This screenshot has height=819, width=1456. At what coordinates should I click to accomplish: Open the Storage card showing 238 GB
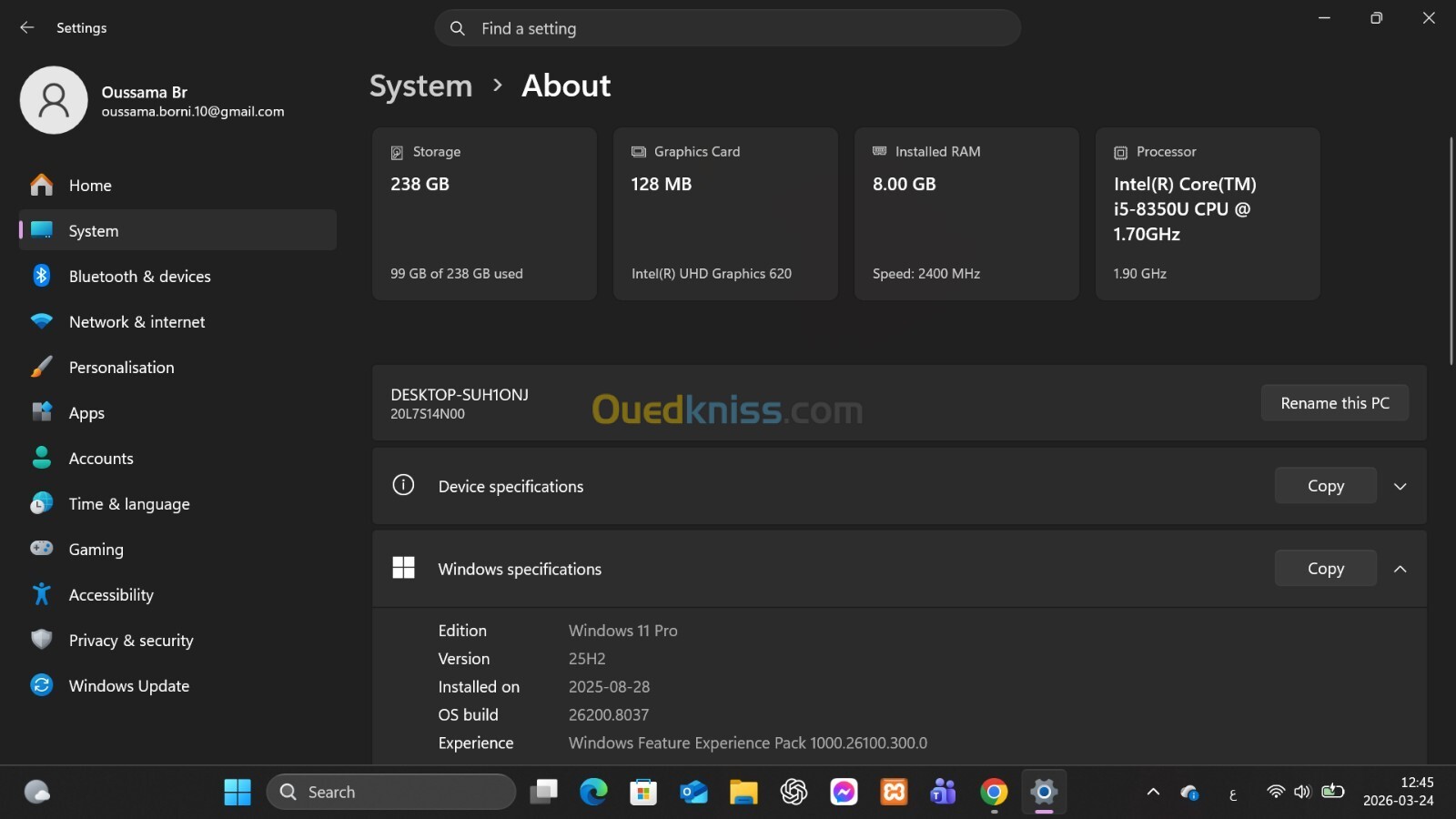pos(484,214)
